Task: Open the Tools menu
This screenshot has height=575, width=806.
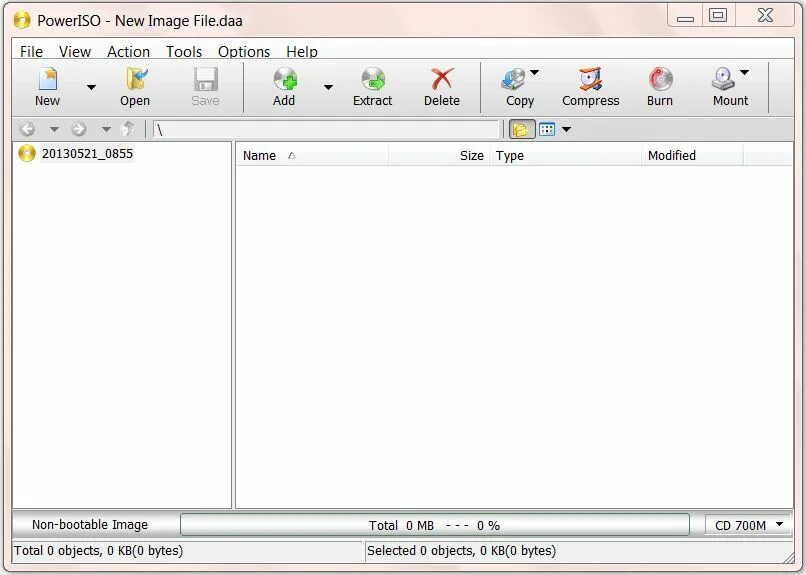Action: pyautogui.click(x=184, y=51)
